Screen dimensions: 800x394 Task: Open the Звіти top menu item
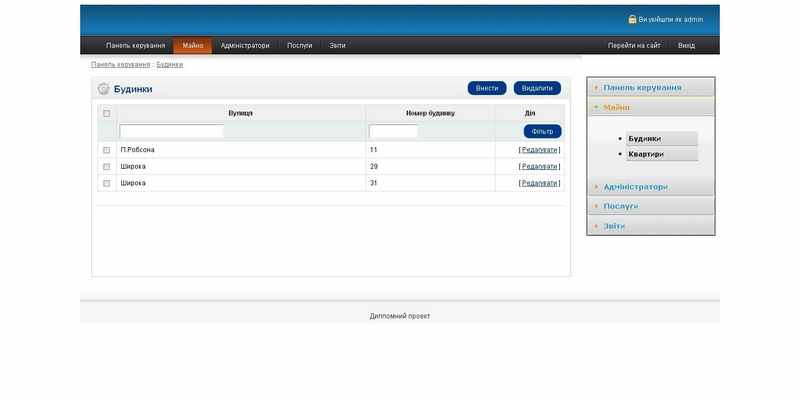[337, 45]
